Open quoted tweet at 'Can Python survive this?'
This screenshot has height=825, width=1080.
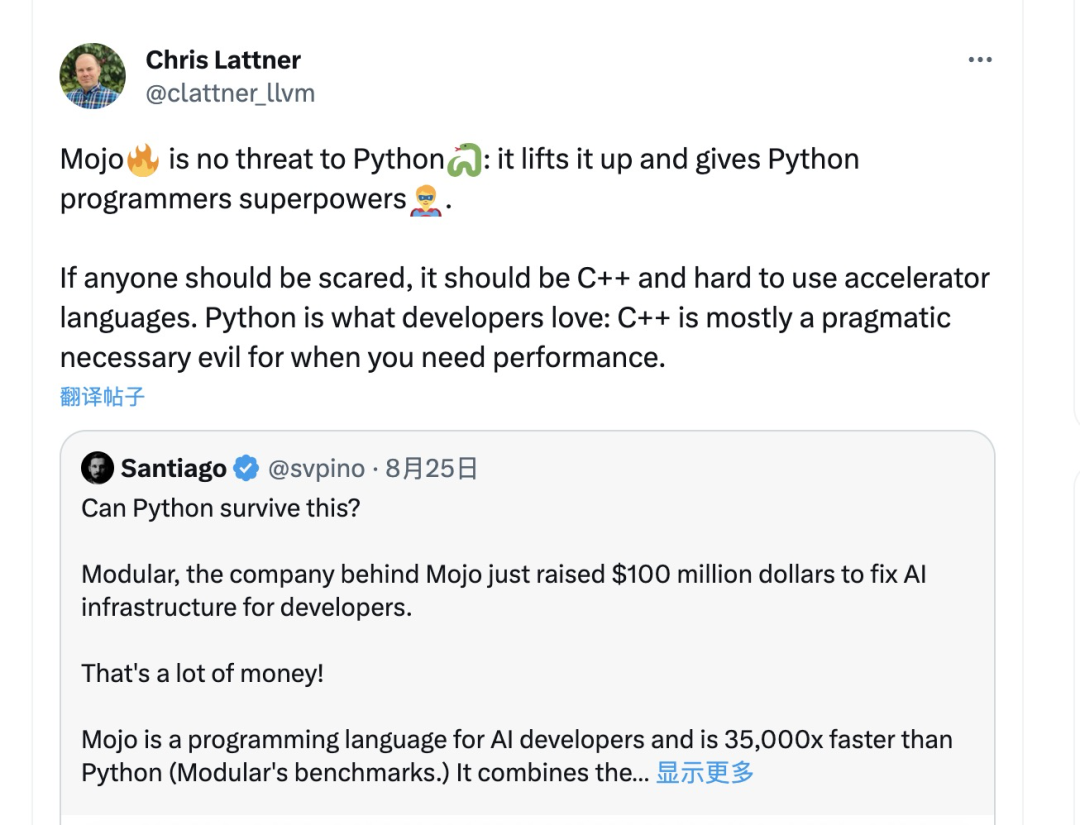220,508
